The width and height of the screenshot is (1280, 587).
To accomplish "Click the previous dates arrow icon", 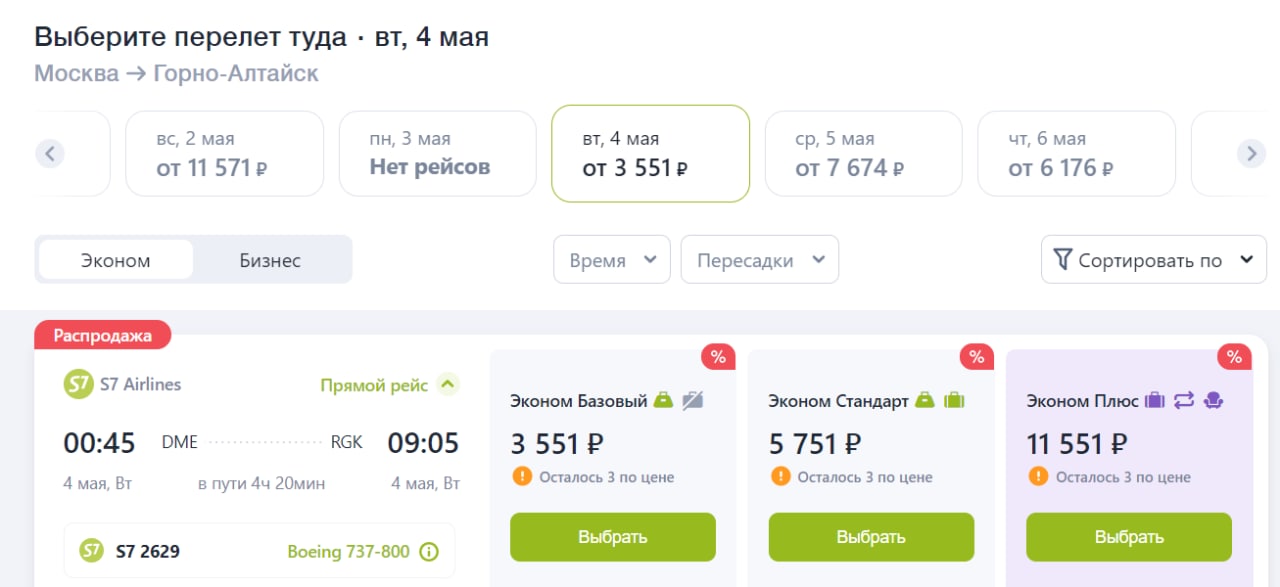I will tap(50, 153).
